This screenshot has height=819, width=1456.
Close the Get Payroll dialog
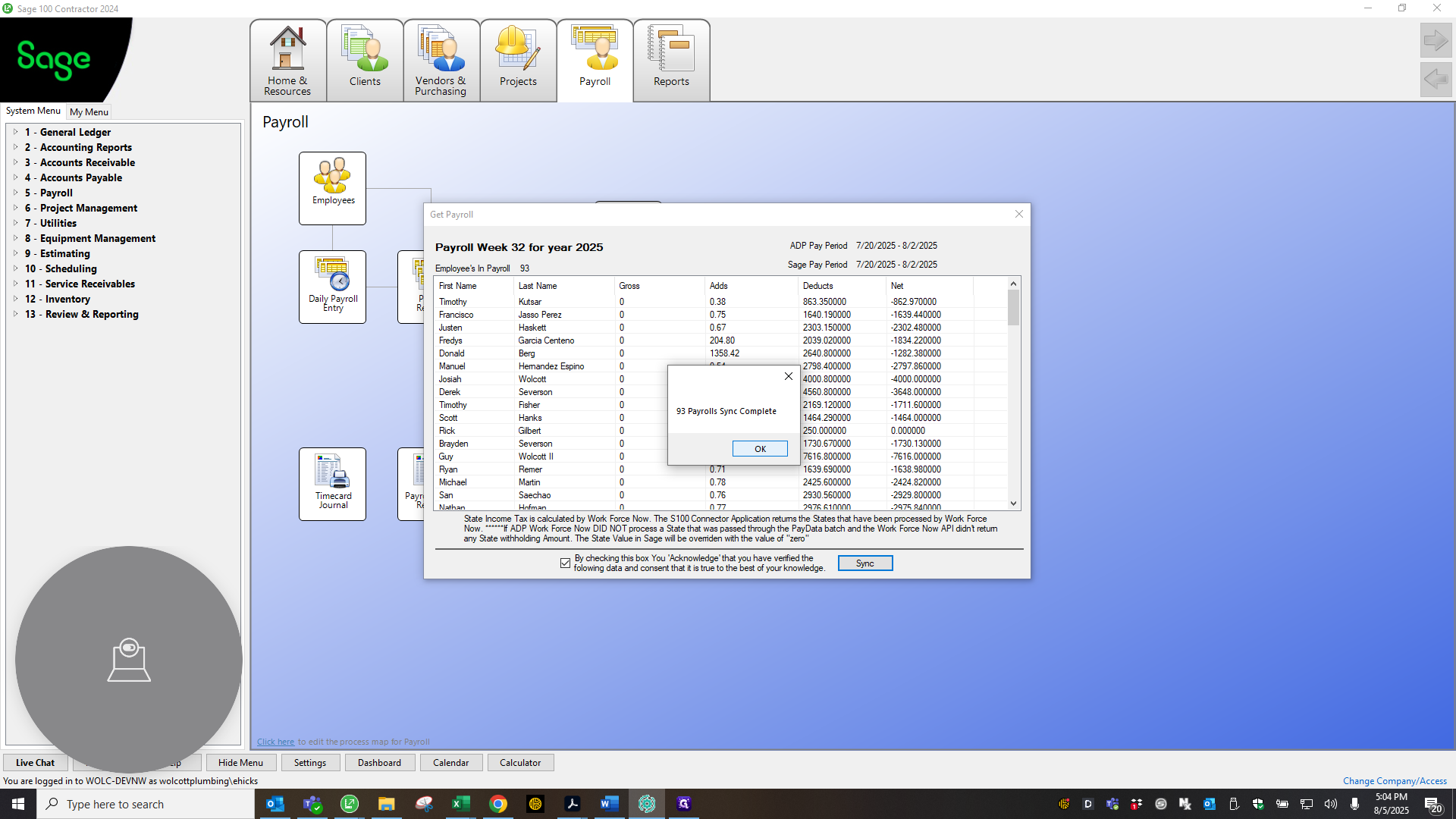(1019, 214)
